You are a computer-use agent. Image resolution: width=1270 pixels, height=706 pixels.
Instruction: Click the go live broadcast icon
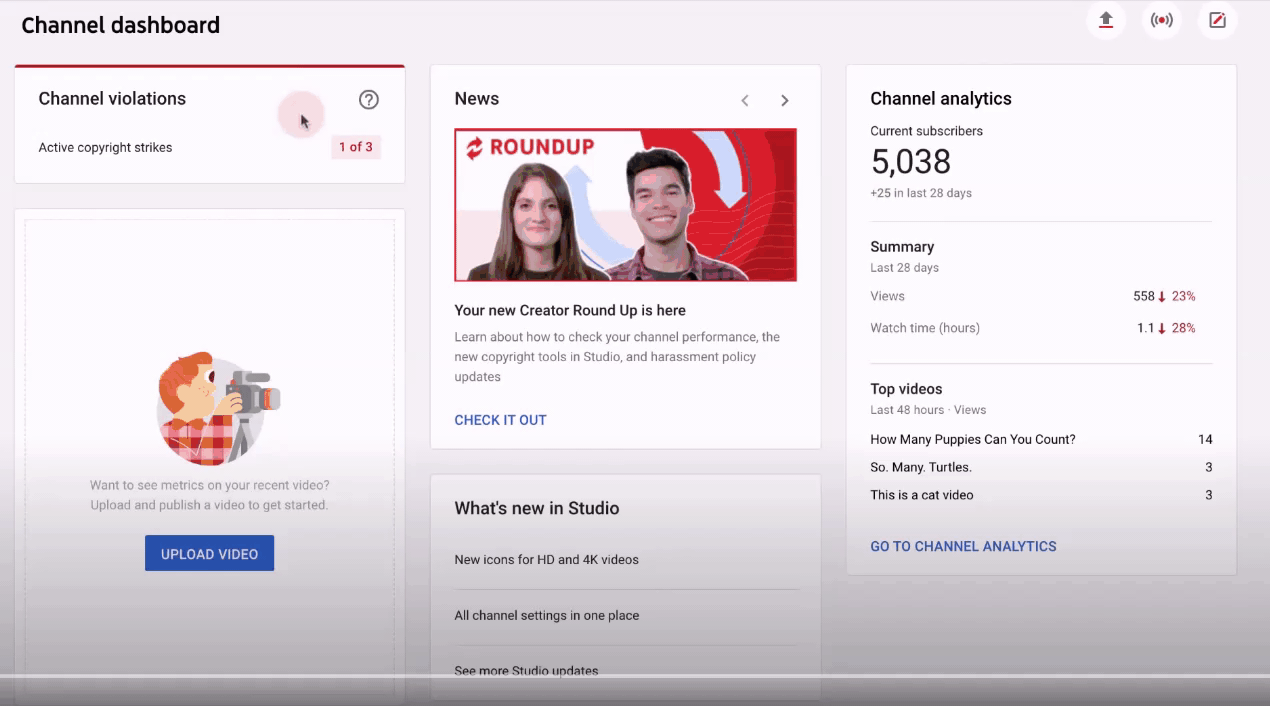coord(1161,20)
